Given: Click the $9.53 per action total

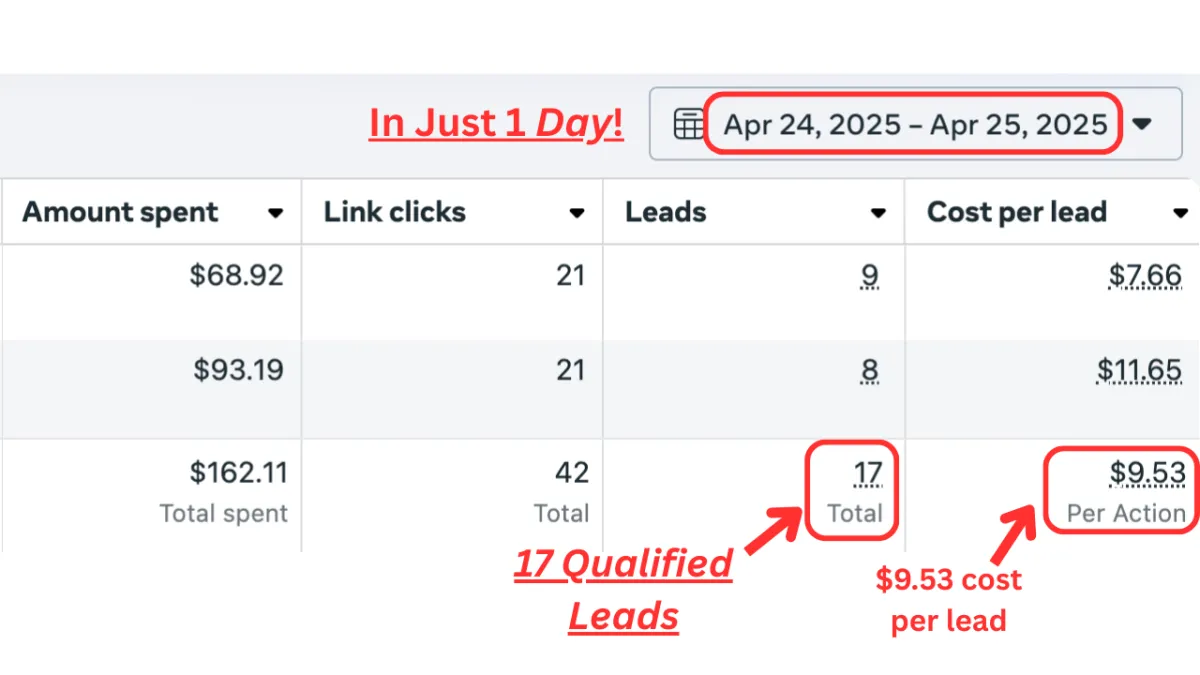Looking at the screenshot, I should pyautogui.click(x=1147, y=472).
